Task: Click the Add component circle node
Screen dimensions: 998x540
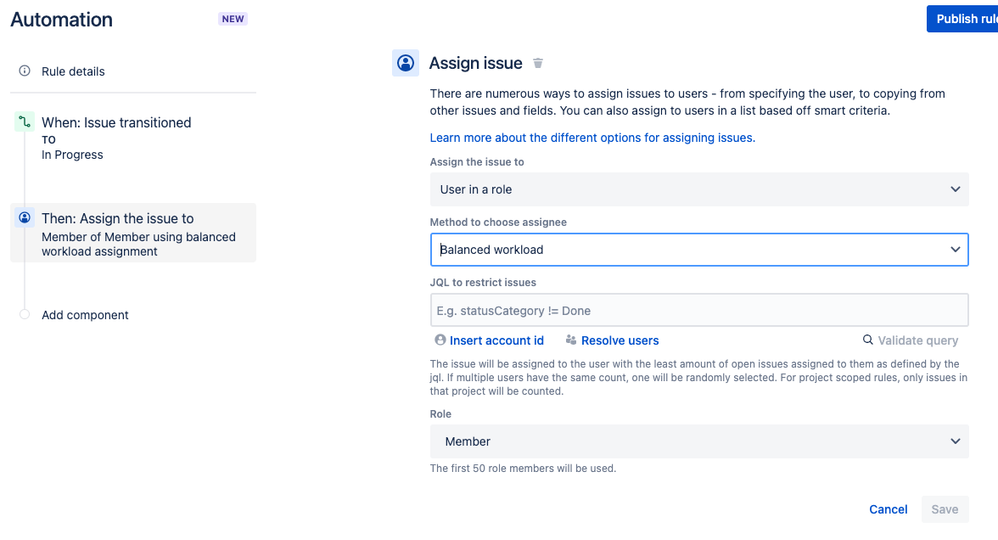Action: coord(25,315)
